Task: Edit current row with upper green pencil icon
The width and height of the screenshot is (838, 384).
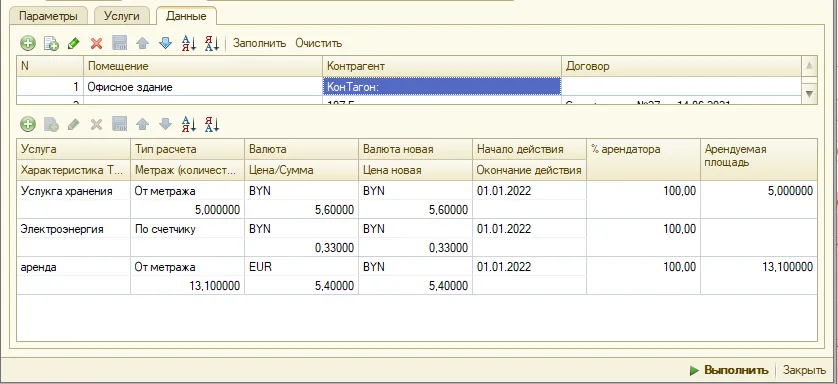Action: coord(74,43)
